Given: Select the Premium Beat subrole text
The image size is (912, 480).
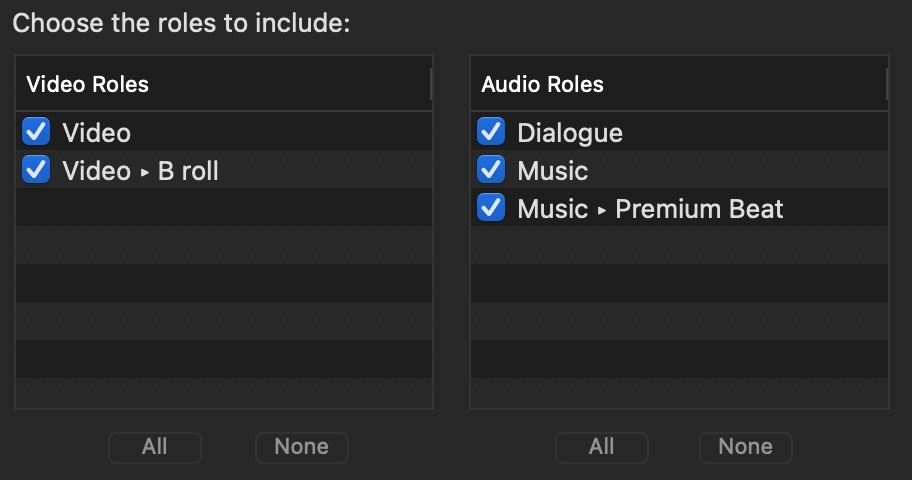Looking at the screenshot, I should coord(699,209).
